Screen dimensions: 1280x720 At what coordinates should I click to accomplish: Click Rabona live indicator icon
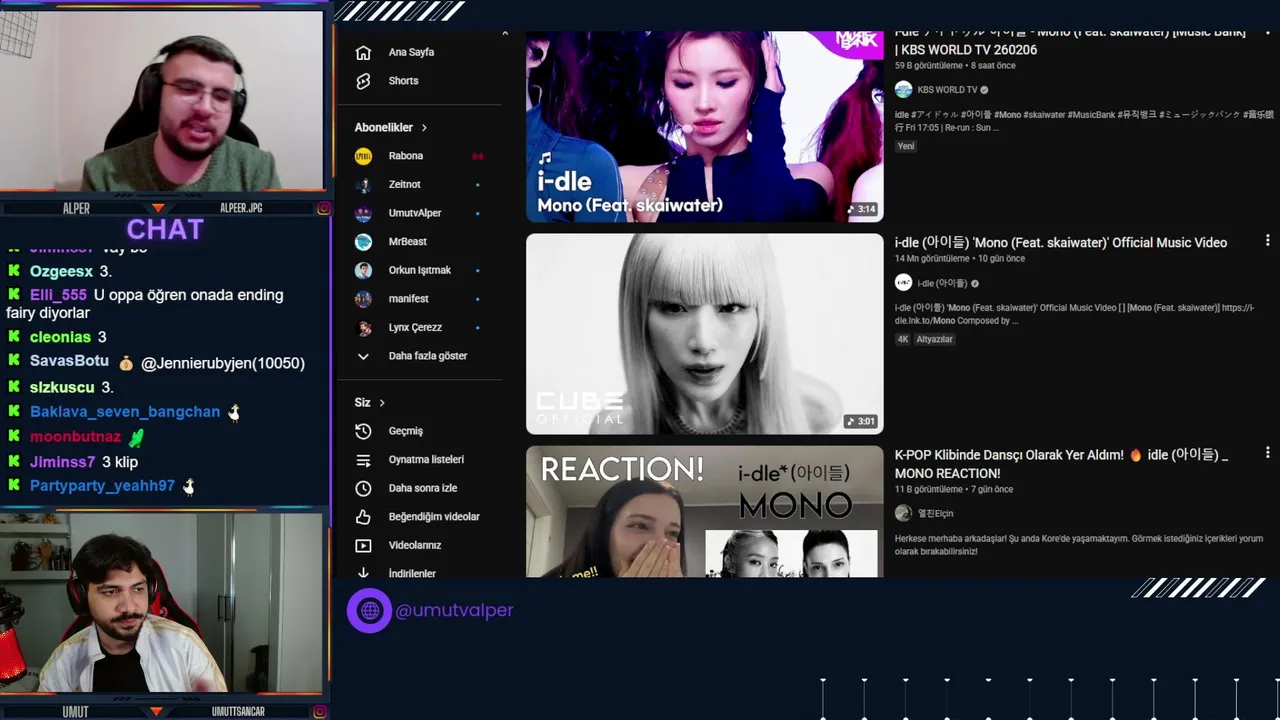pos(478,156)
